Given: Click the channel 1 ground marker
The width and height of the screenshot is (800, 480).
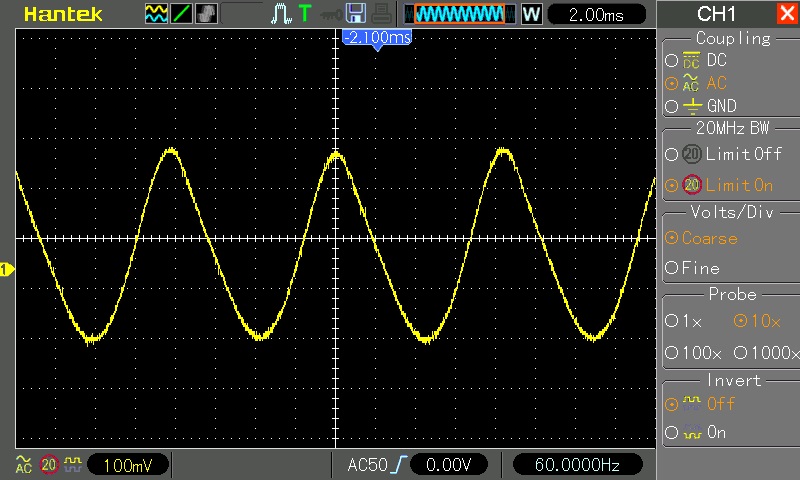Looking at the screenshot, I should coord(6,270).
